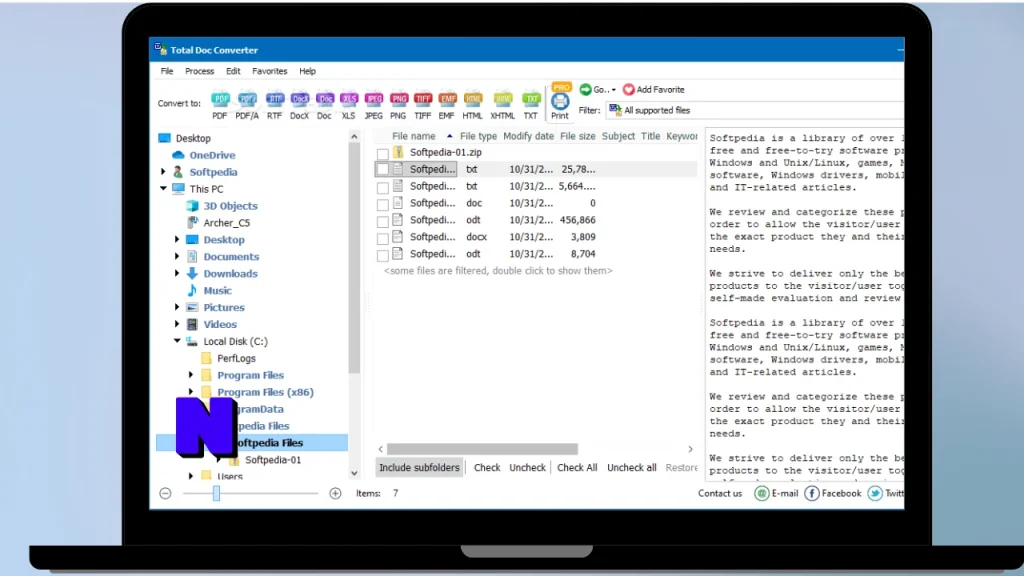This screenshot has height=576, width=1024.
Task: Open the E-mail contact link
Action: [776, 493]
